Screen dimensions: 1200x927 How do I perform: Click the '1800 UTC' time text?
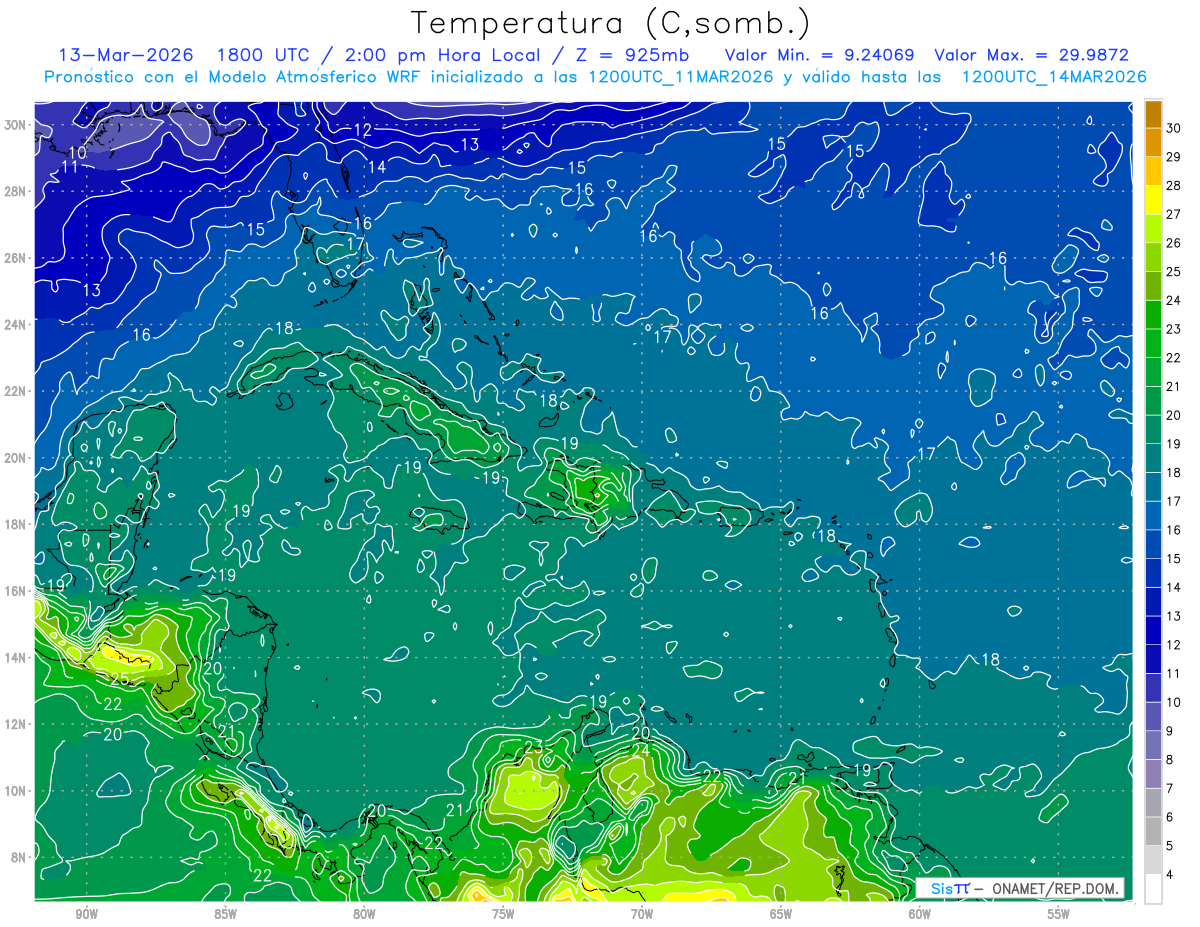263,55
